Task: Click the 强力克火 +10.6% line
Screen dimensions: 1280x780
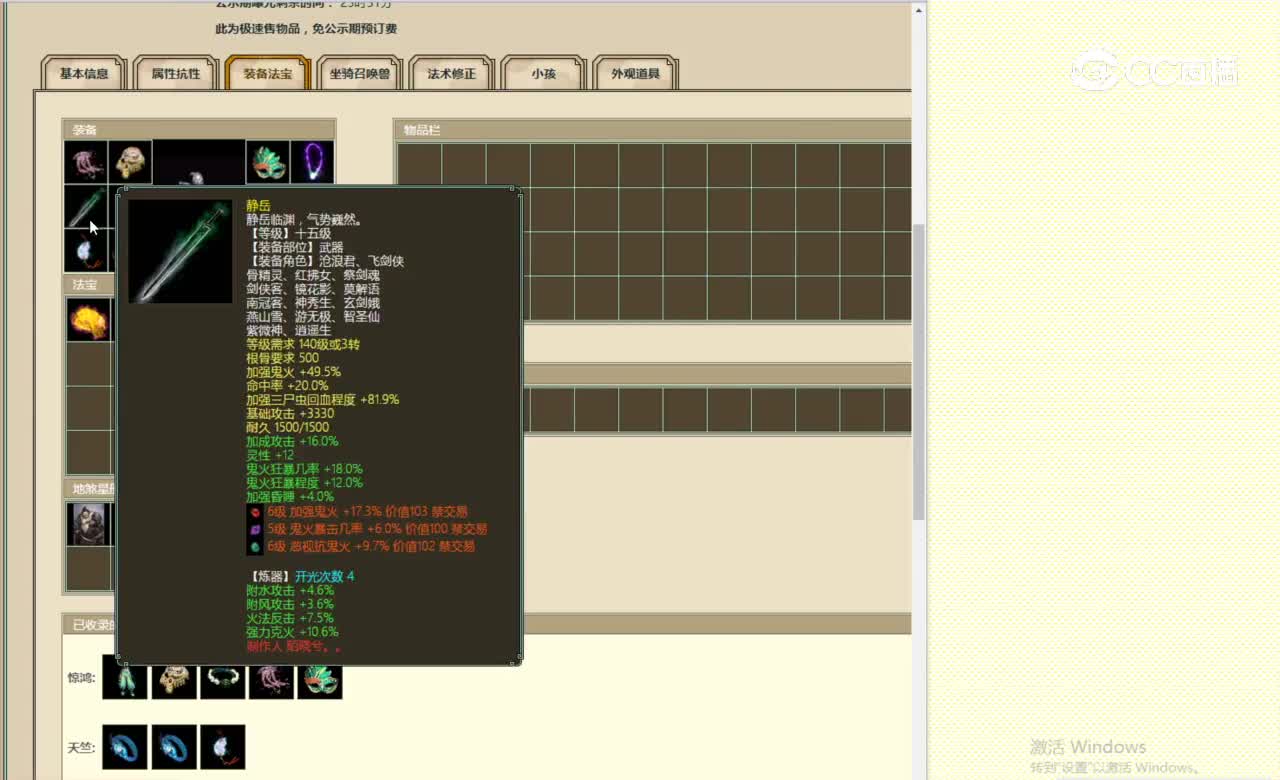Action: (x=292, y=632)
